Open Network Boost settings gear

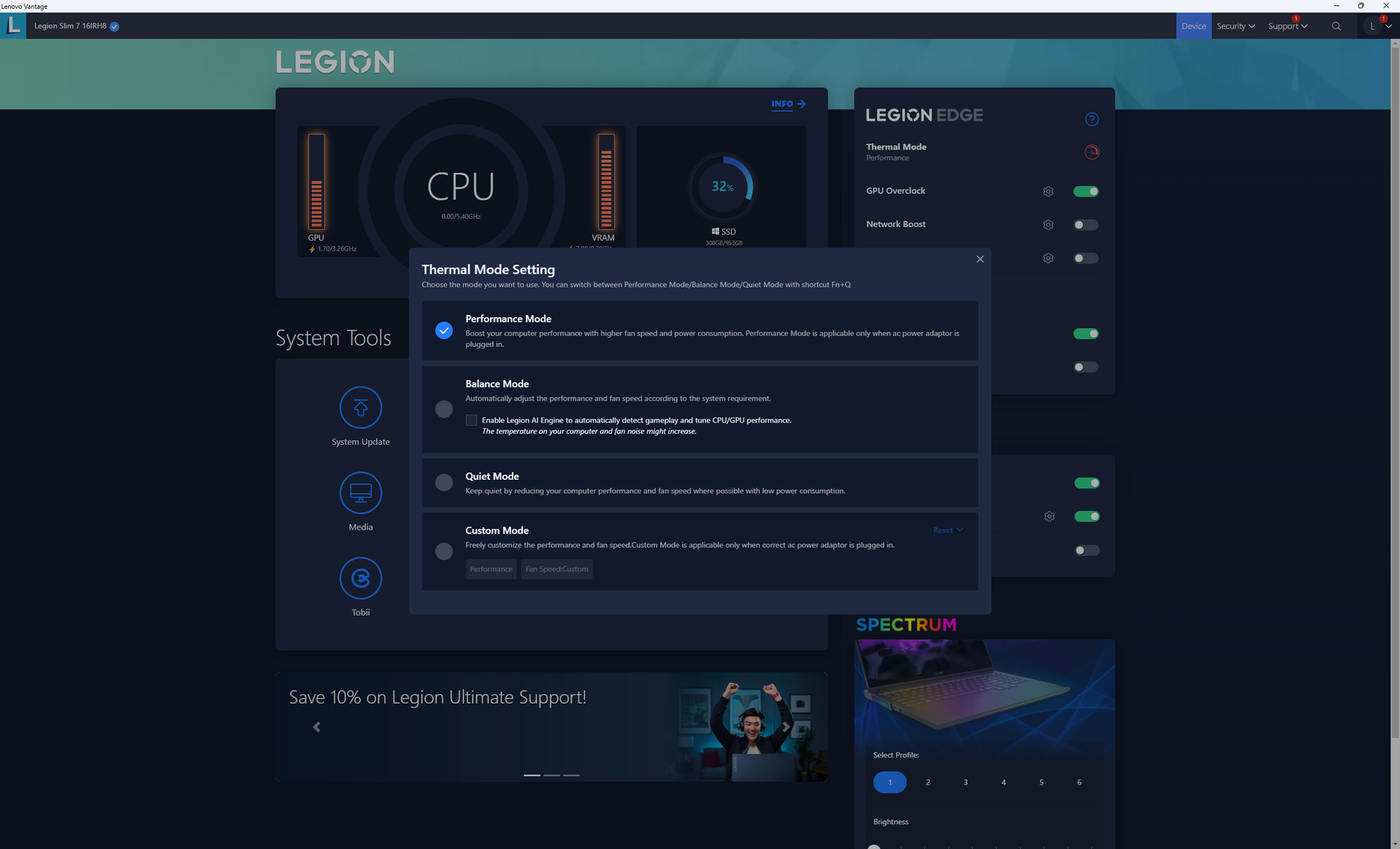point(1048,225)
